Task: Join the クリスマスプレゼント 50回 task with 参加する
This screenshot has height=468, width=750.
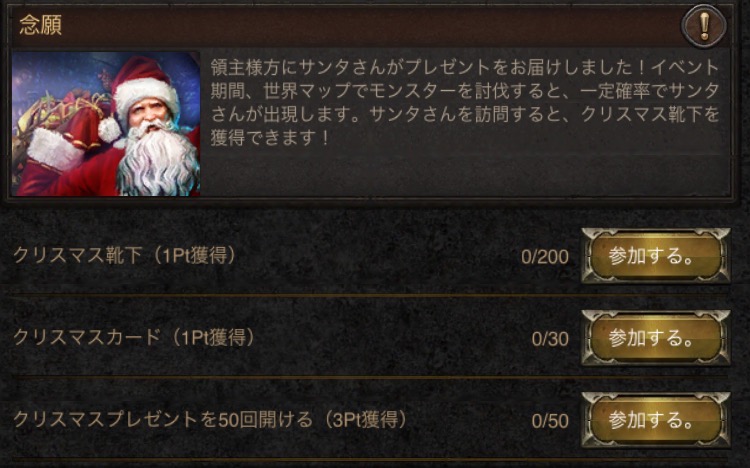Action: click(x=655, y=420)
